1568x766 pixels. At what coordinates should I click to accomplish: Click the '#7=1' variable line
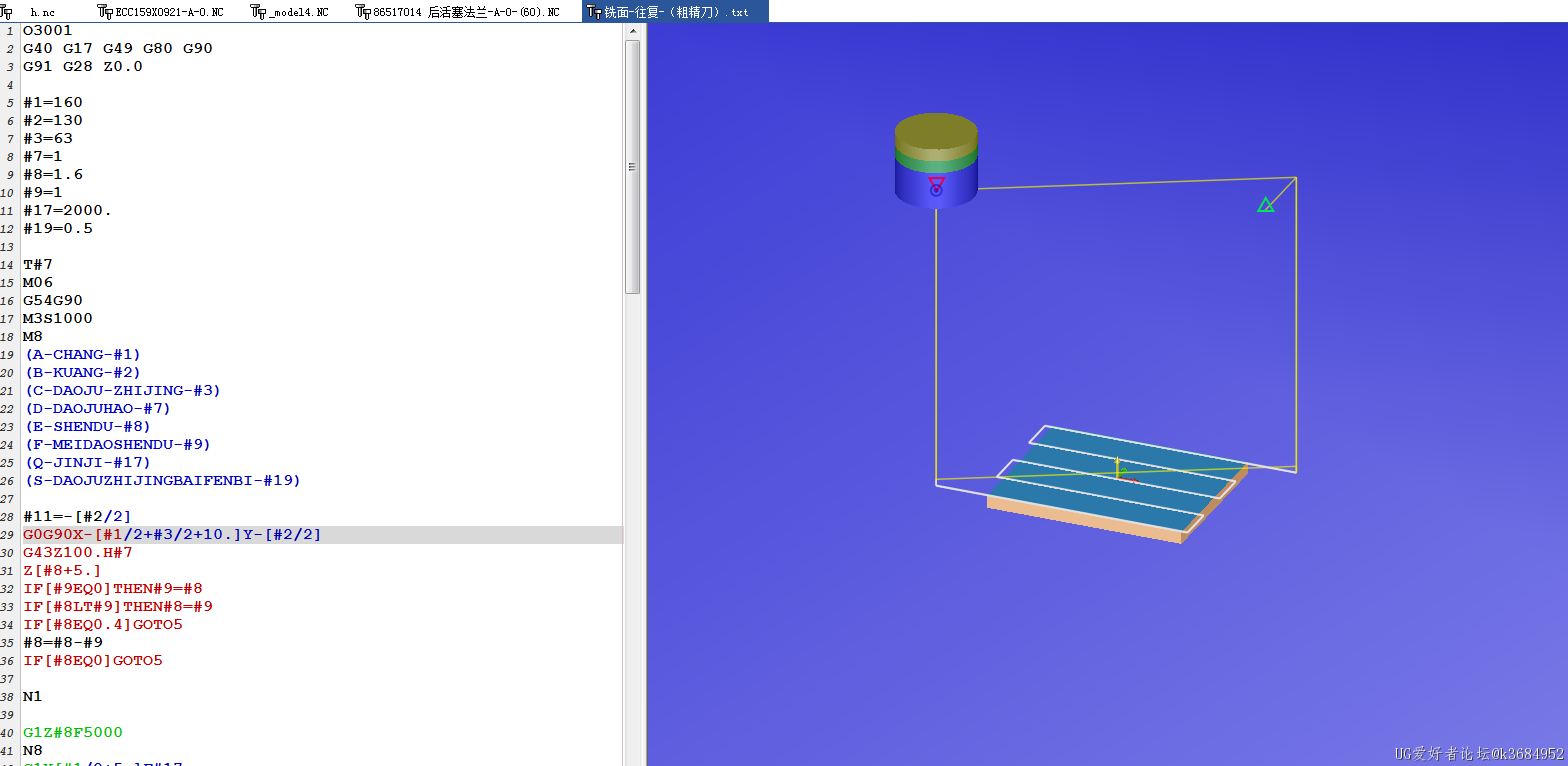(x=43, y=156)
